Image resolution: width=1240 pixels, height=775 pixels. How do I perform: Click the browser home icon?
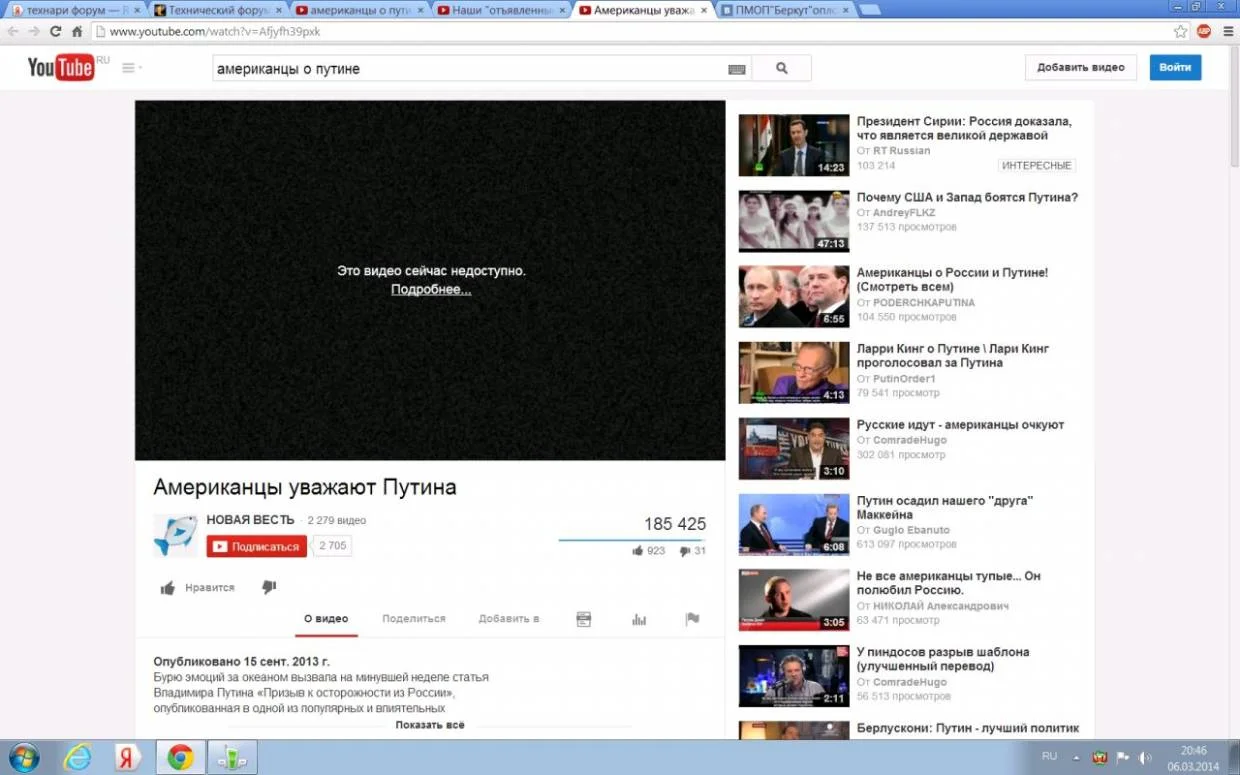coord(77,31)
